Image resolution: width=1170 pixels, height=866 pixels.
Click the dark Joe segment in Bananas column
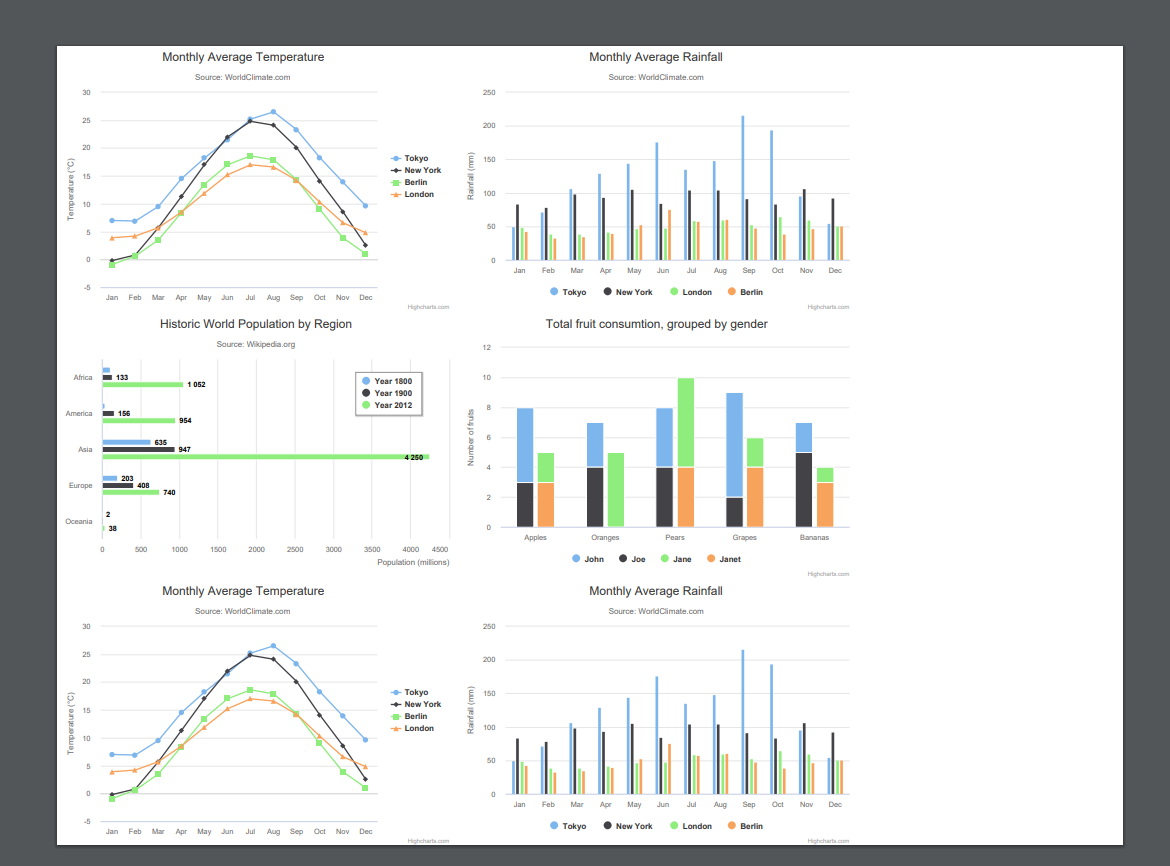pyautogui.click(x=804, y=490)
